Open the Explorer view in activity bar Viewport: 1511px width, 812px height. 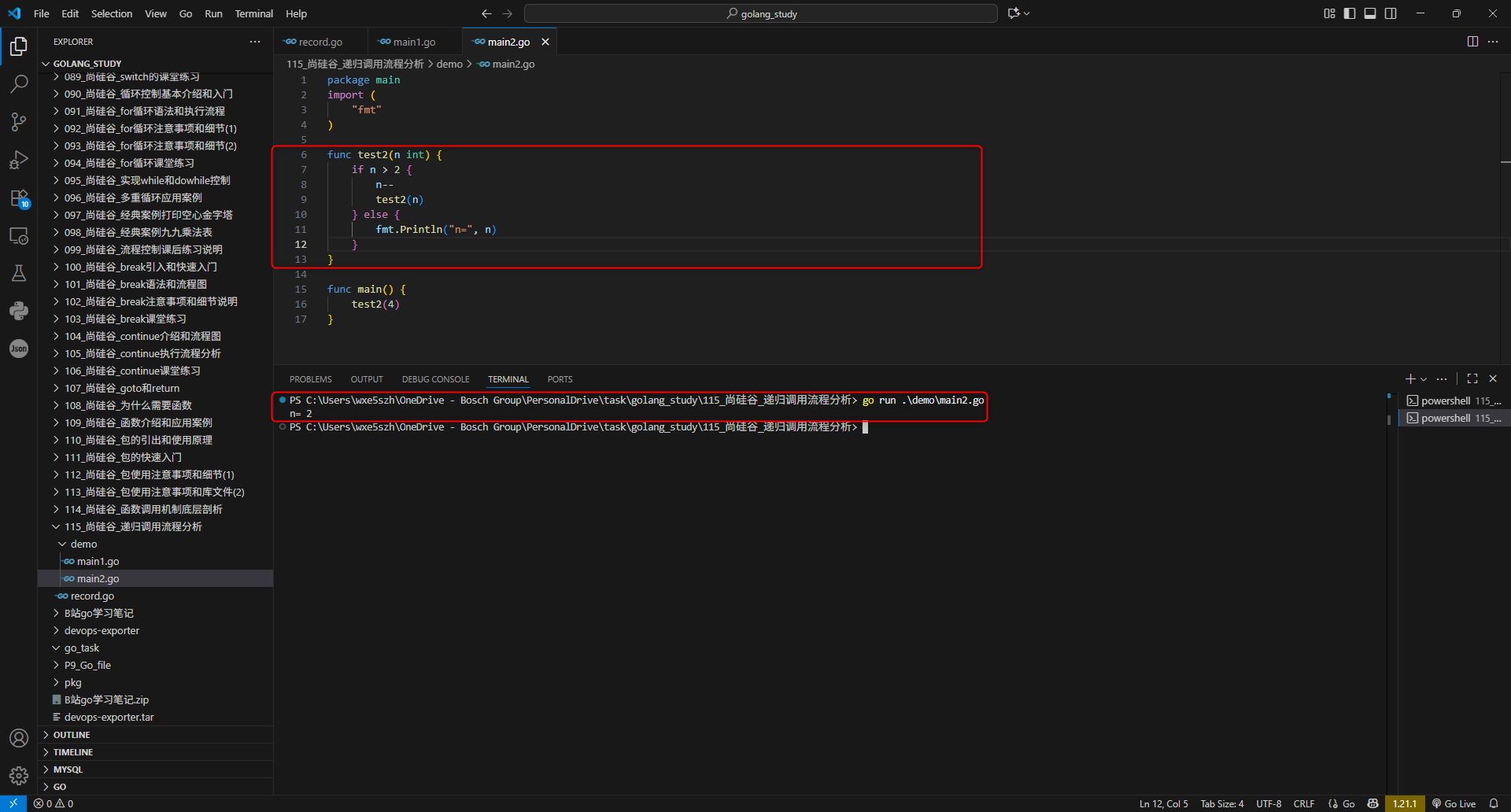click(19, 46)
